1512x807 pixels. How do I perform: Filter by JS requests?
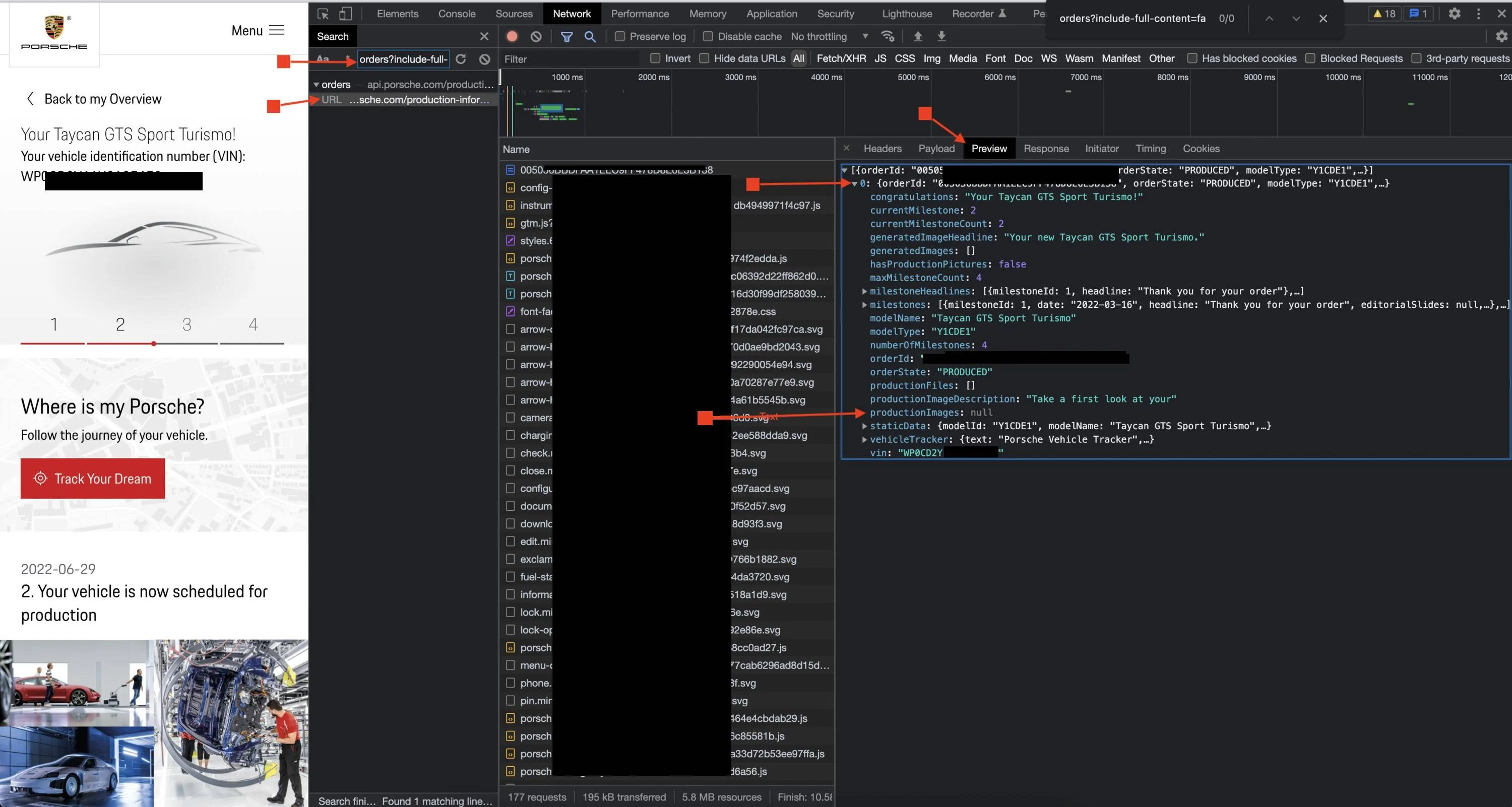tap(880, 58)
